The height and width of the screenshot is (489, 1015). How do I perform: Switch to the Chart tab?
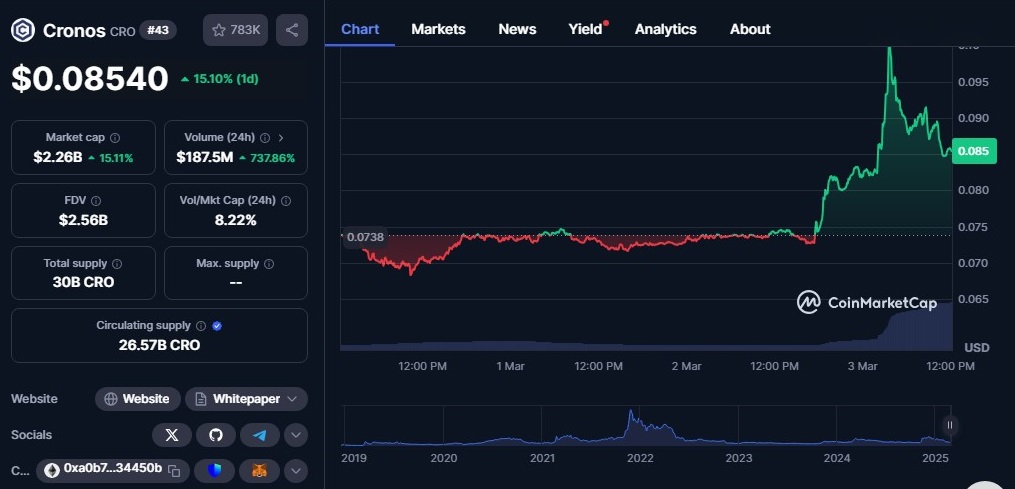[x=360, y=29]
